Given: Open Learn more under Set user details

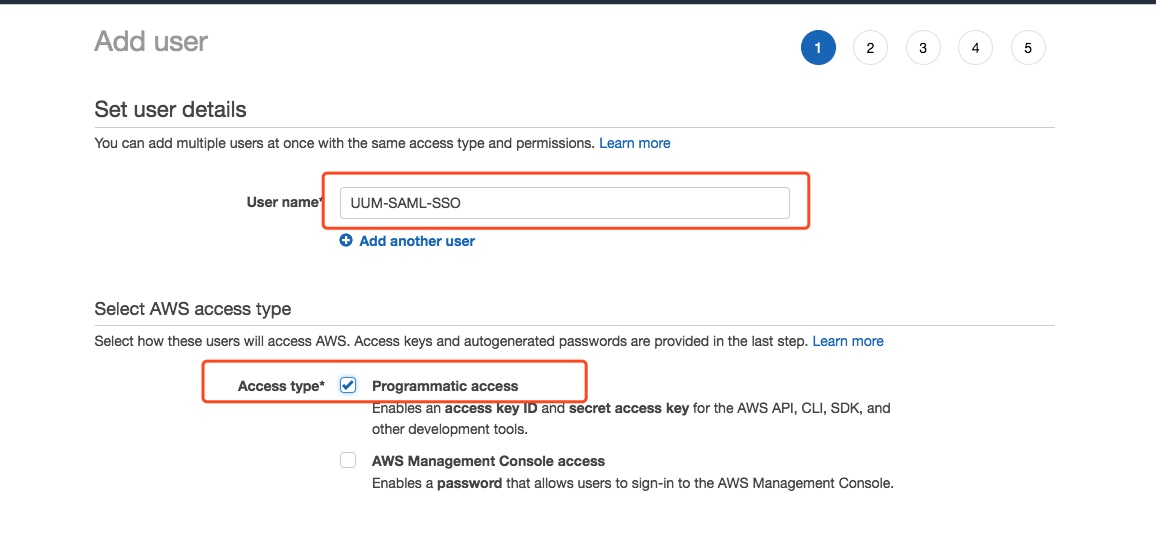Looking at the screenshot, I should pos(635,143).
